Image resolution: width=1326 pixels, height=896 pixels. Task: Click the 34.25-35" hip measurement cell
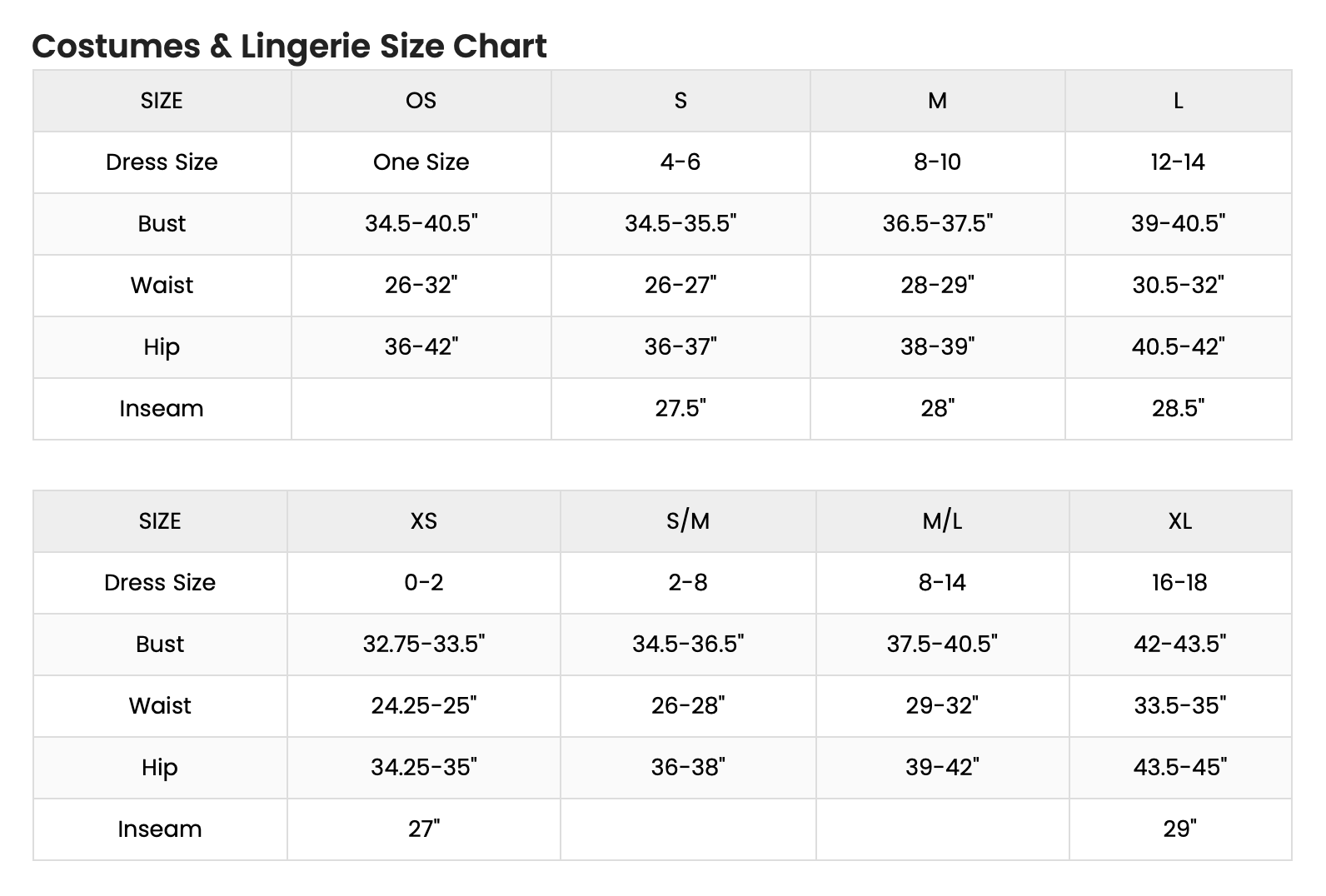coord(423,768)
